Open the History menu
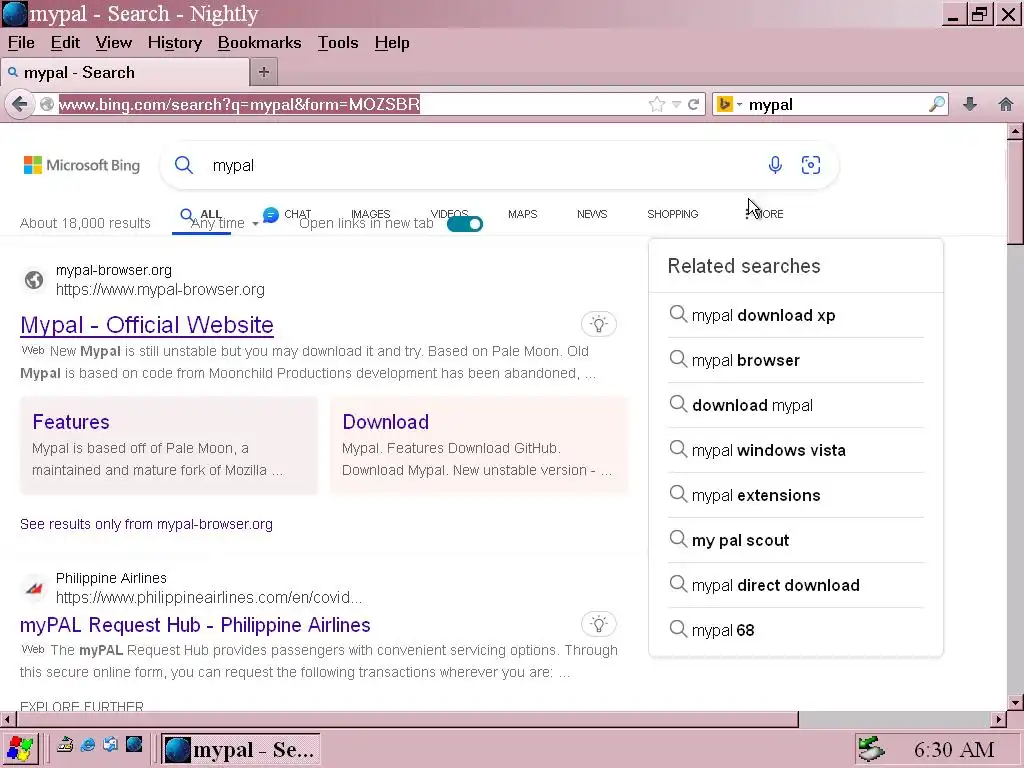The width and height of the screenshot is (1024, 768). [x=174, y=42]
